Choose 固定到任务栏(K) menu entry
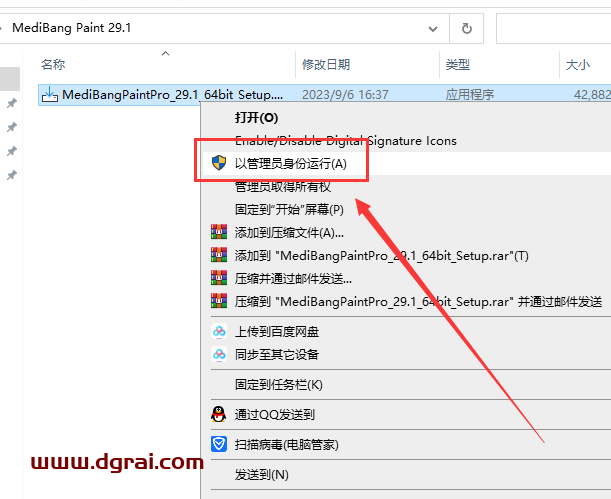The height and width of the screenshot is (499, 611). [x=406, y=385]
